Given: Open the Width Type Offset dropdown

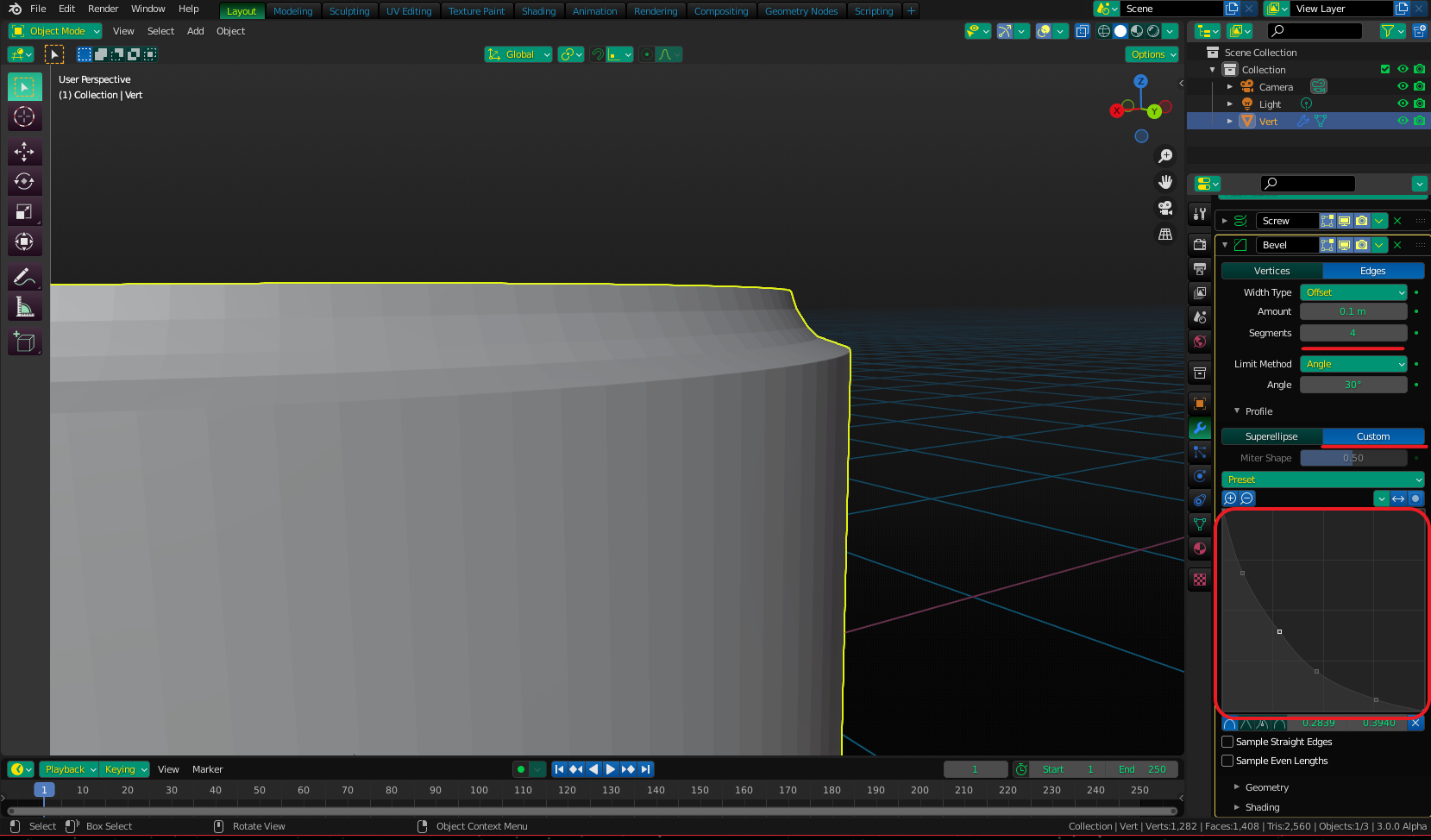Looking at the screenshot, I should pos(1353,292).
